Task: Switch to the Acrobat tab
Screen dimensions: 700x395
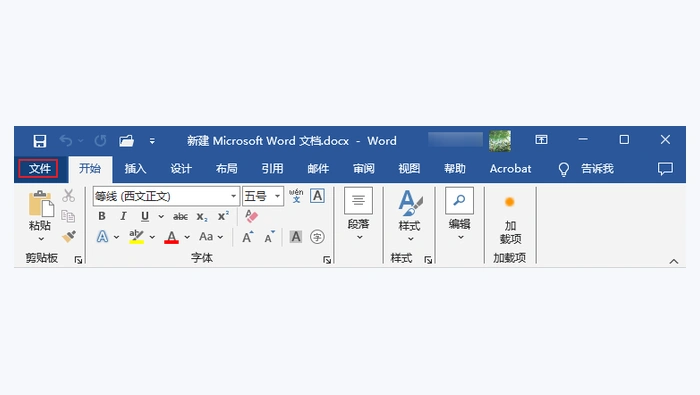Action: click(510, 169)
